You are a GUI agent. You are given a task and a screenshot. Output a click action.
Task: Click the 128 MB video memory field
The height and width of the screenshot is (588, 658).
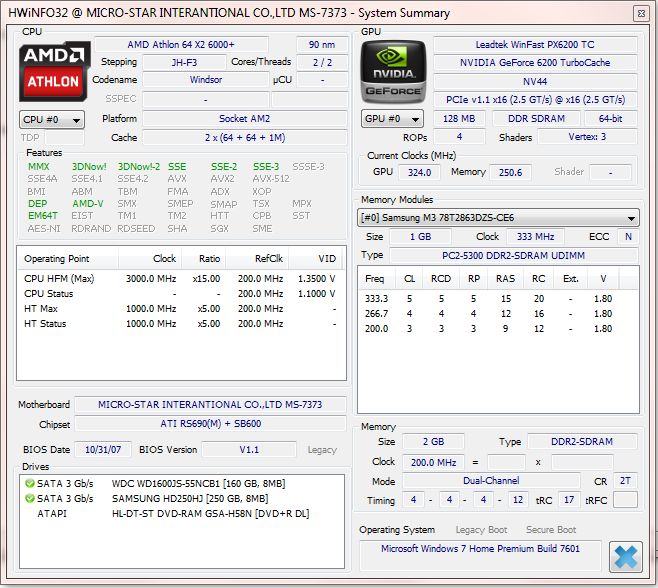[459, 119]
